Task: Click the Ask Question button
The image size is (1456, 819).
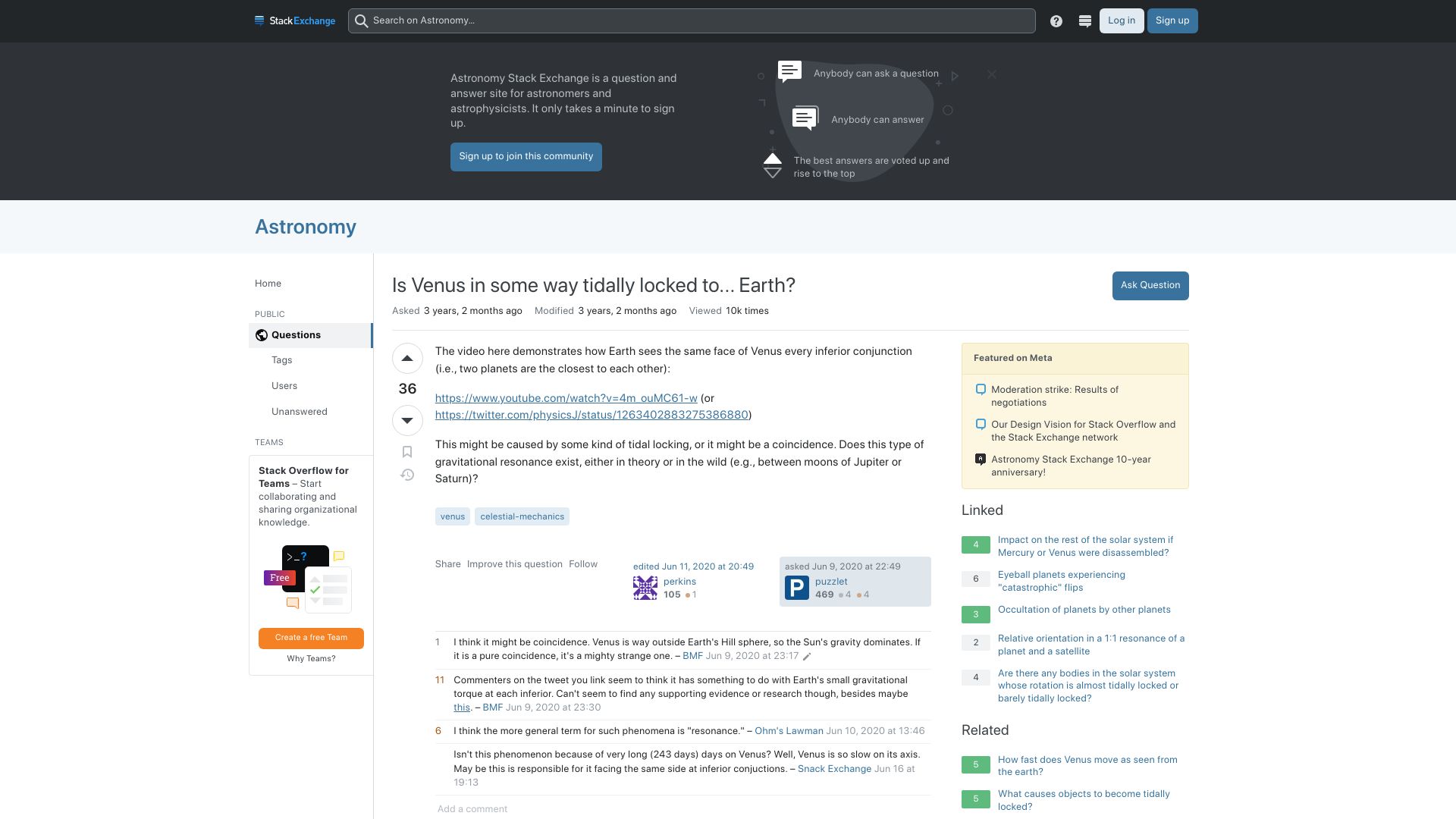Action: tap(1150, 286)
